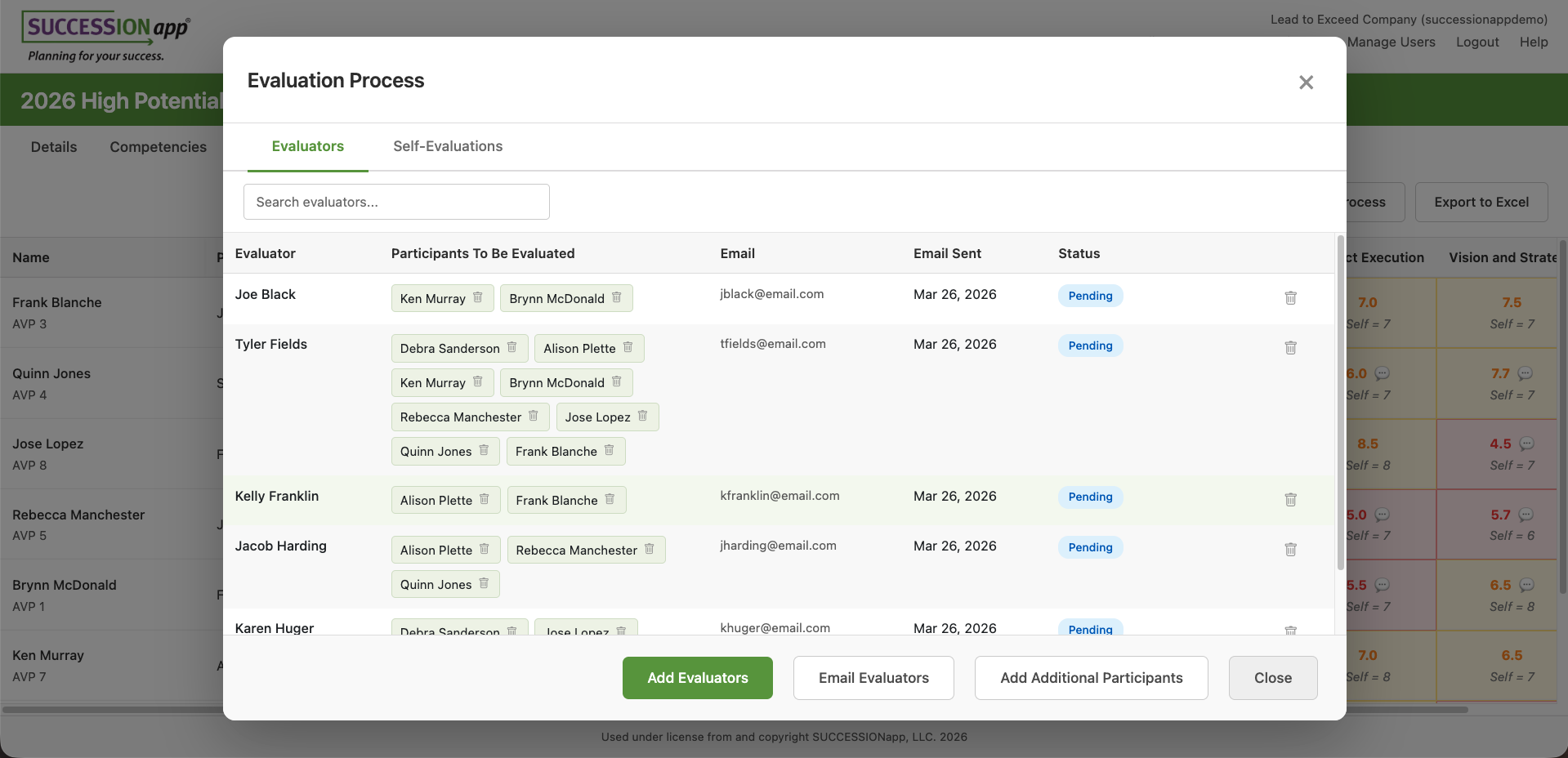Click Pending status badge for Joe Black
Screen dimensions: 1568x758
(x=1090, y=296)
